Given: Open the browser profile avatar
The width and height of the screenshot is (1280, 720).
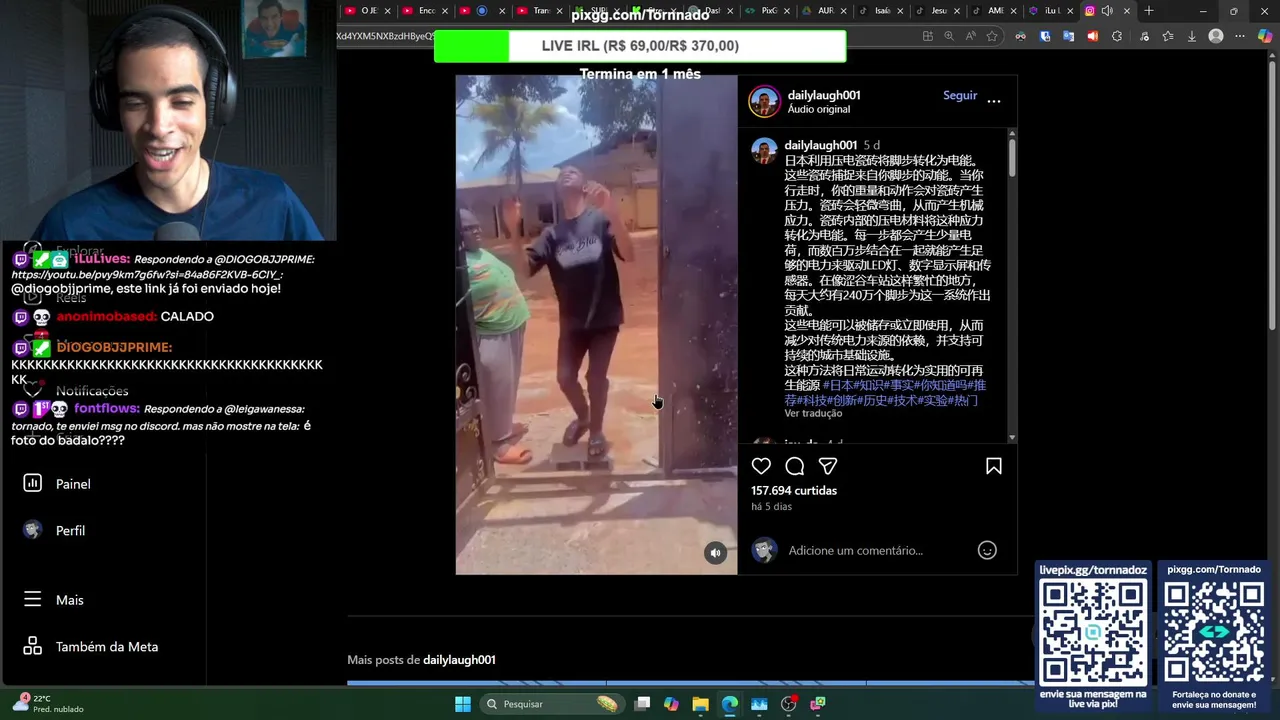Looking at the screenshot, I should [1216, 36].
